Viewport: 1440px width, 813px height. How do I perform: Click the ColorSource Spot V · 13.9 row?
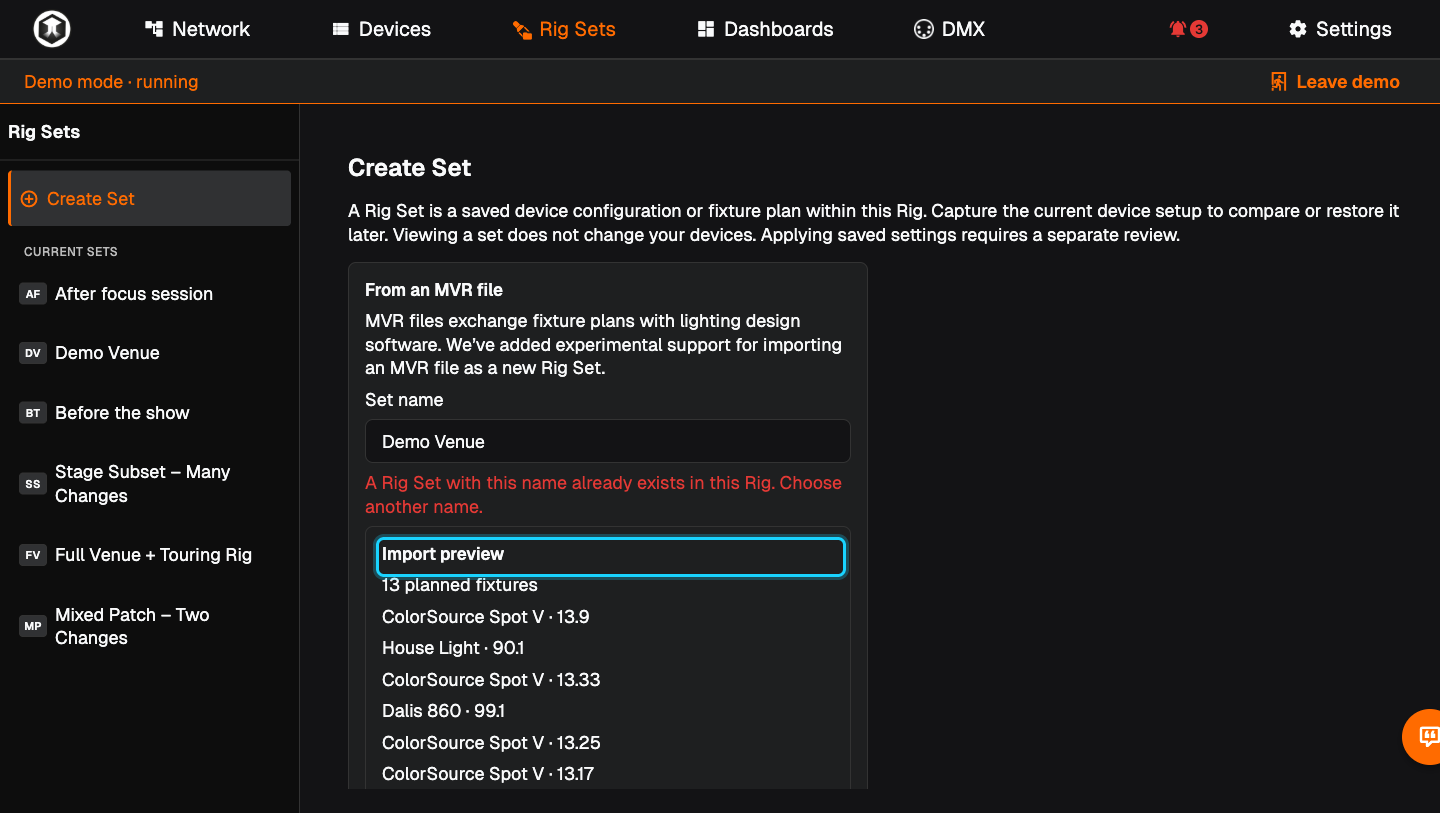coord(485,617)
